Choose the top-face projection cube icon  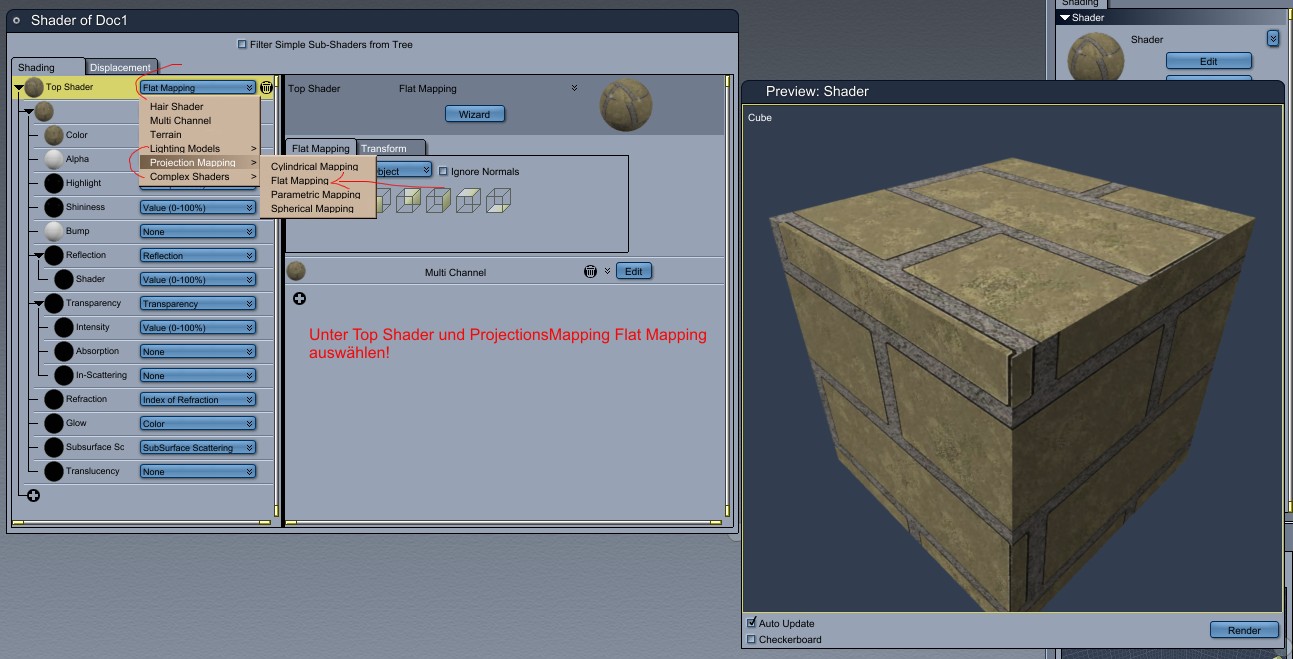(469, 201)
